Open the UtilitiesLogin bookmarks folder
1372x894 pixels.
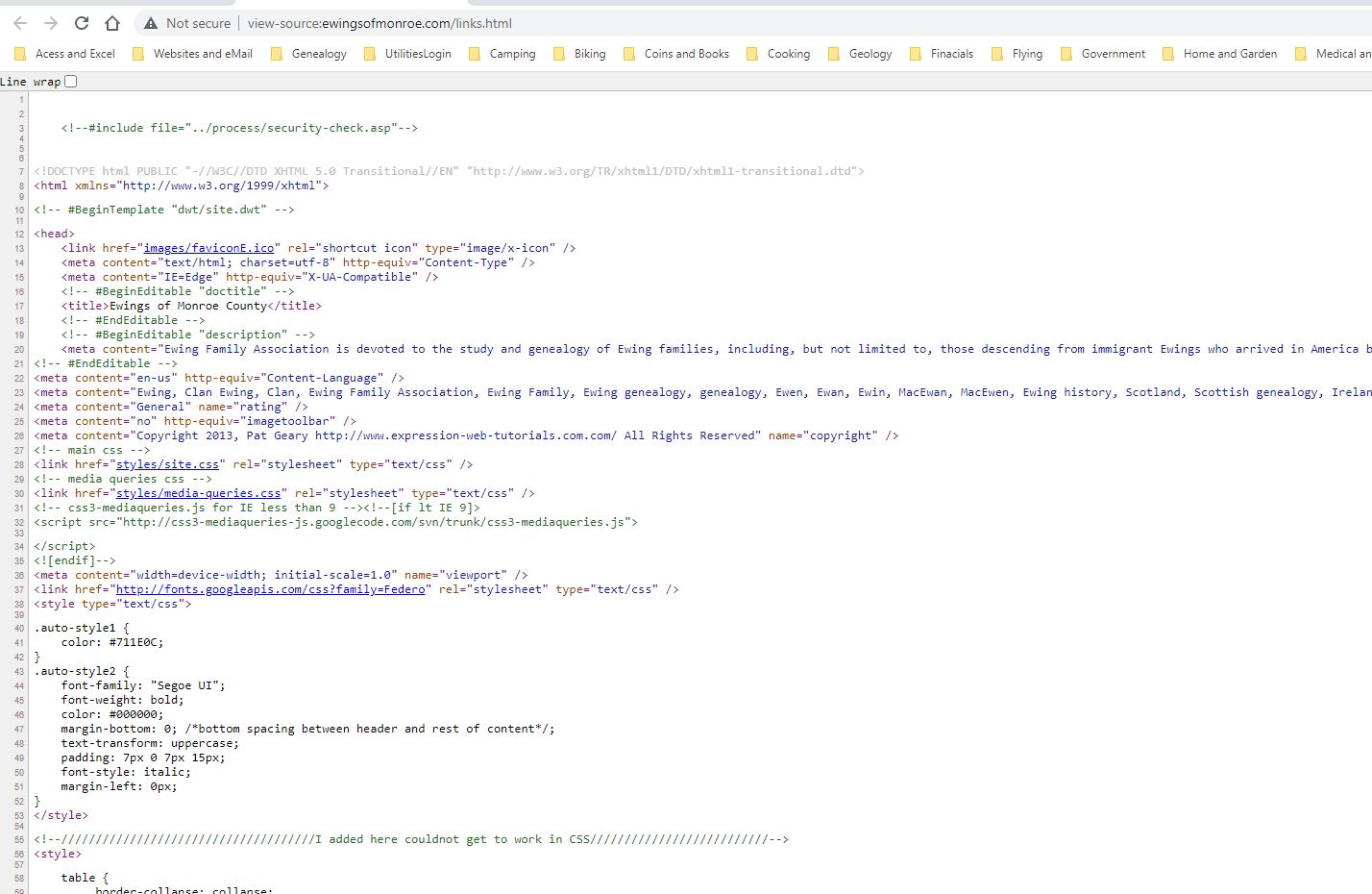tap(408, 54)
